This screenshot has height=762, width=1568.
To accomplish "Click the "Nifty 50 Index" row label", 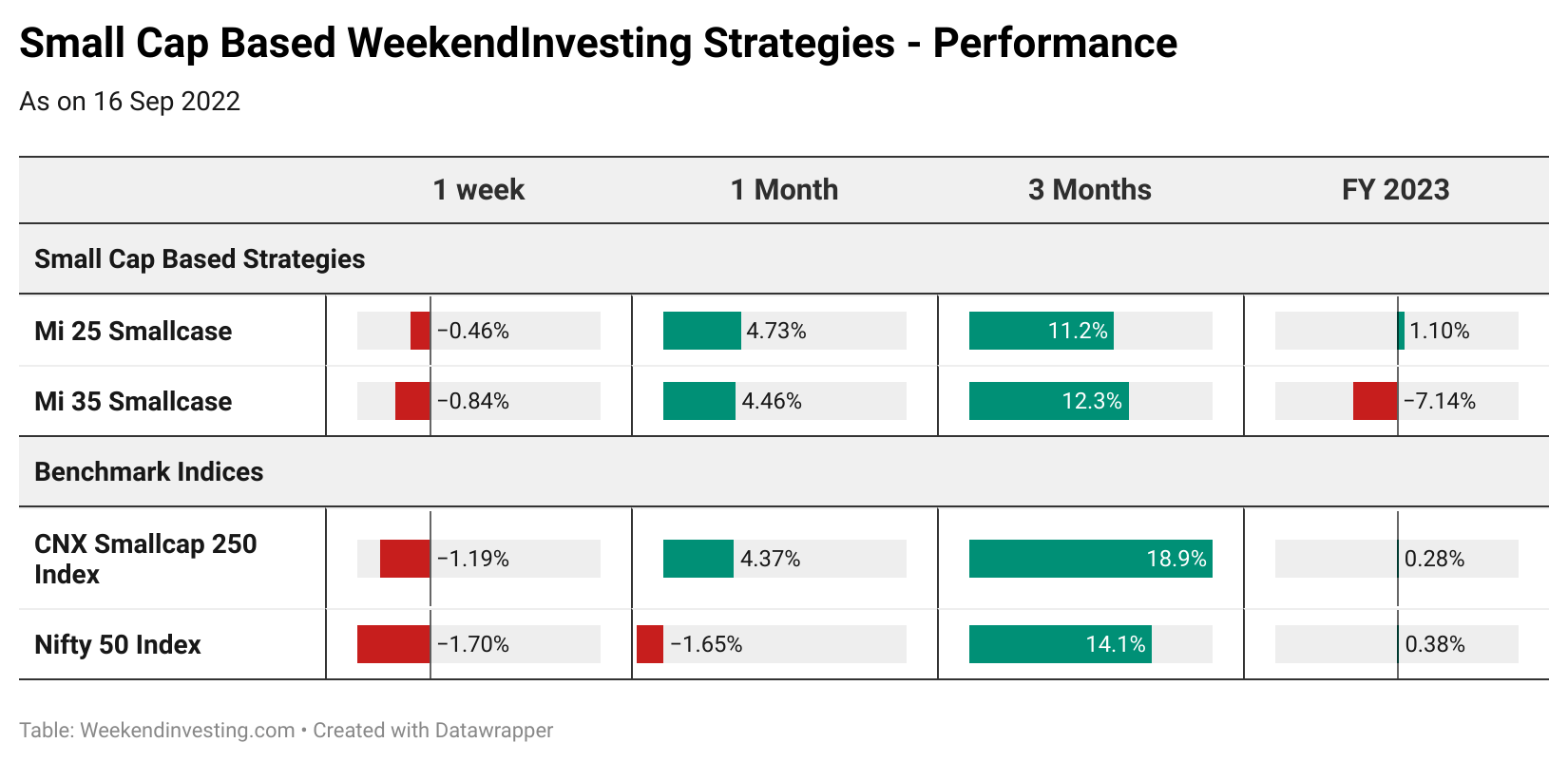I will point(118,645).
